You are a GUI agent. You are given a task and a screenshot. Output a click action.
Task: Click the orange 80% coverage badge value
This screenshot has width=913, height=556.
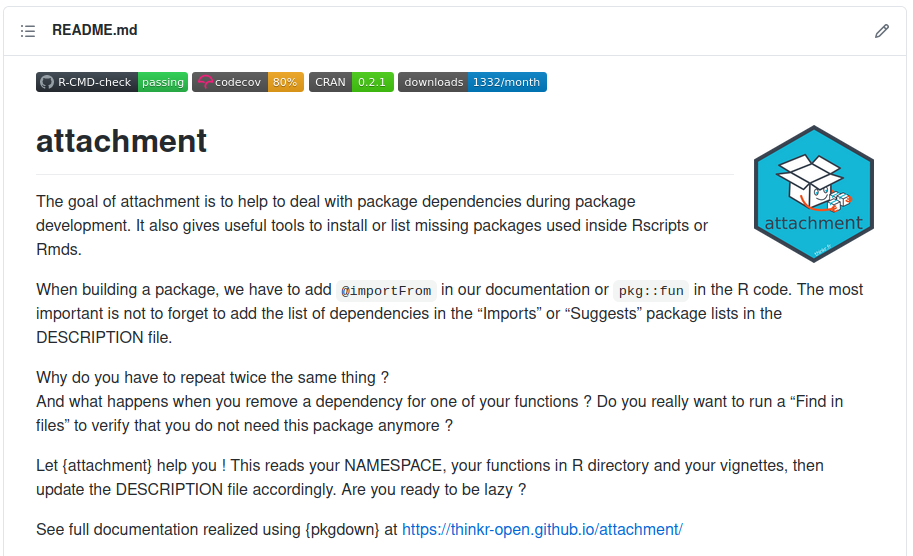coord(285,82)
